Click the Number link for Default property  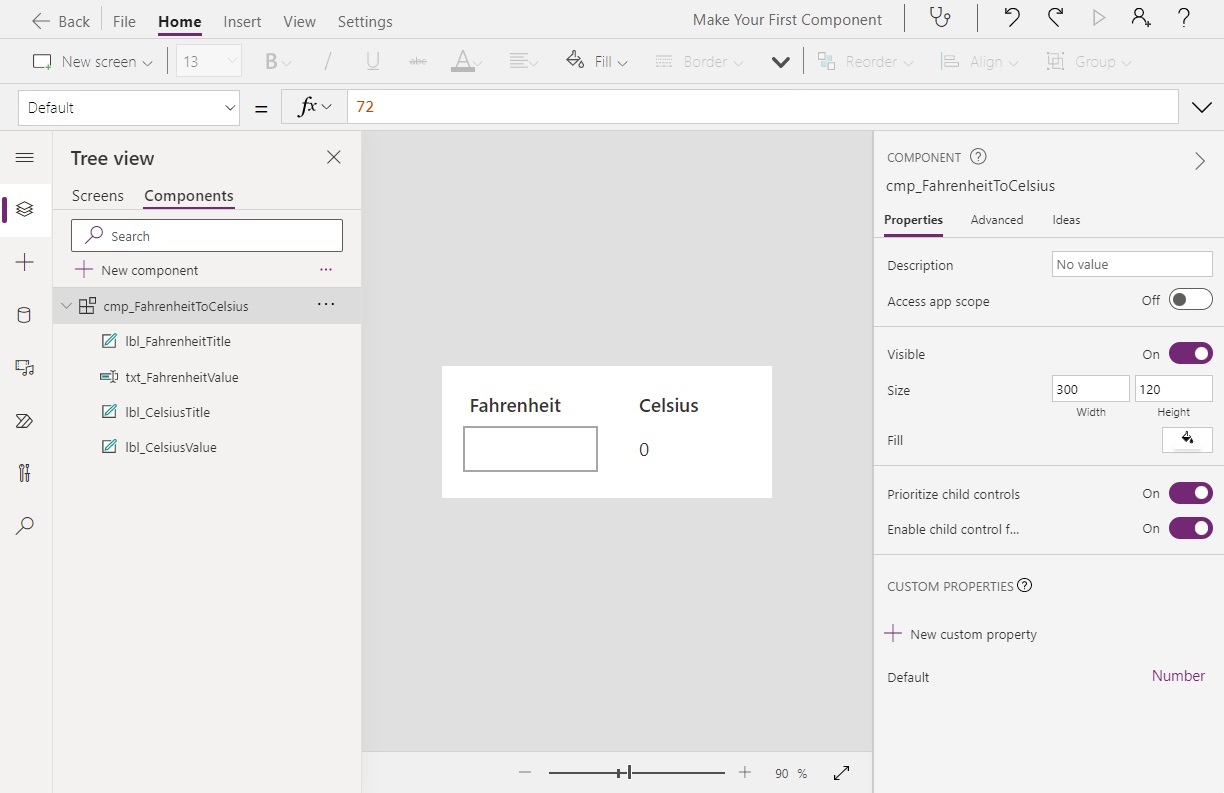[x=1178, y=676]
